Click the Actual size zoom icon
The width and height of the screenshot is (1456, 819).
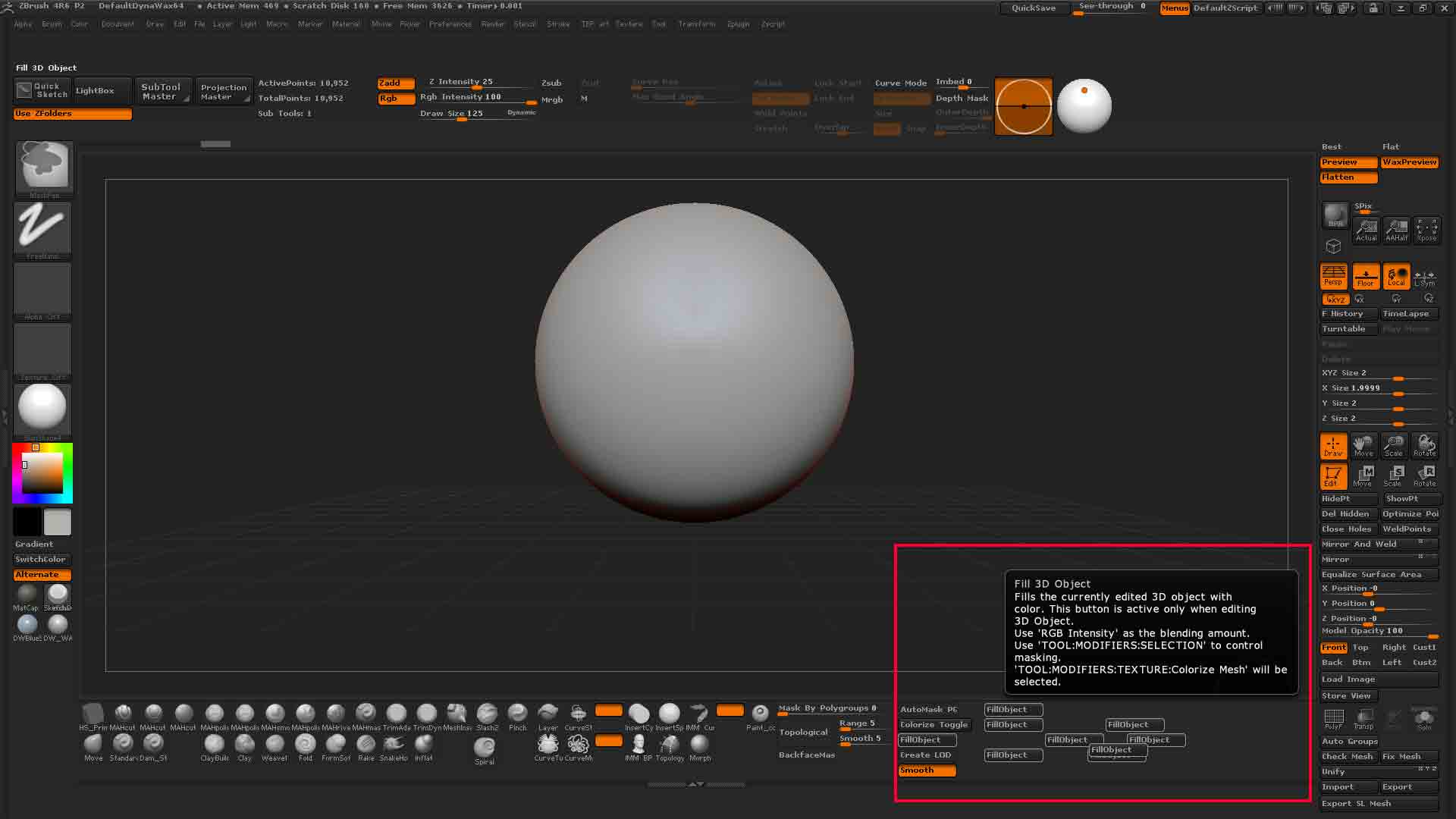point(1366,230)
